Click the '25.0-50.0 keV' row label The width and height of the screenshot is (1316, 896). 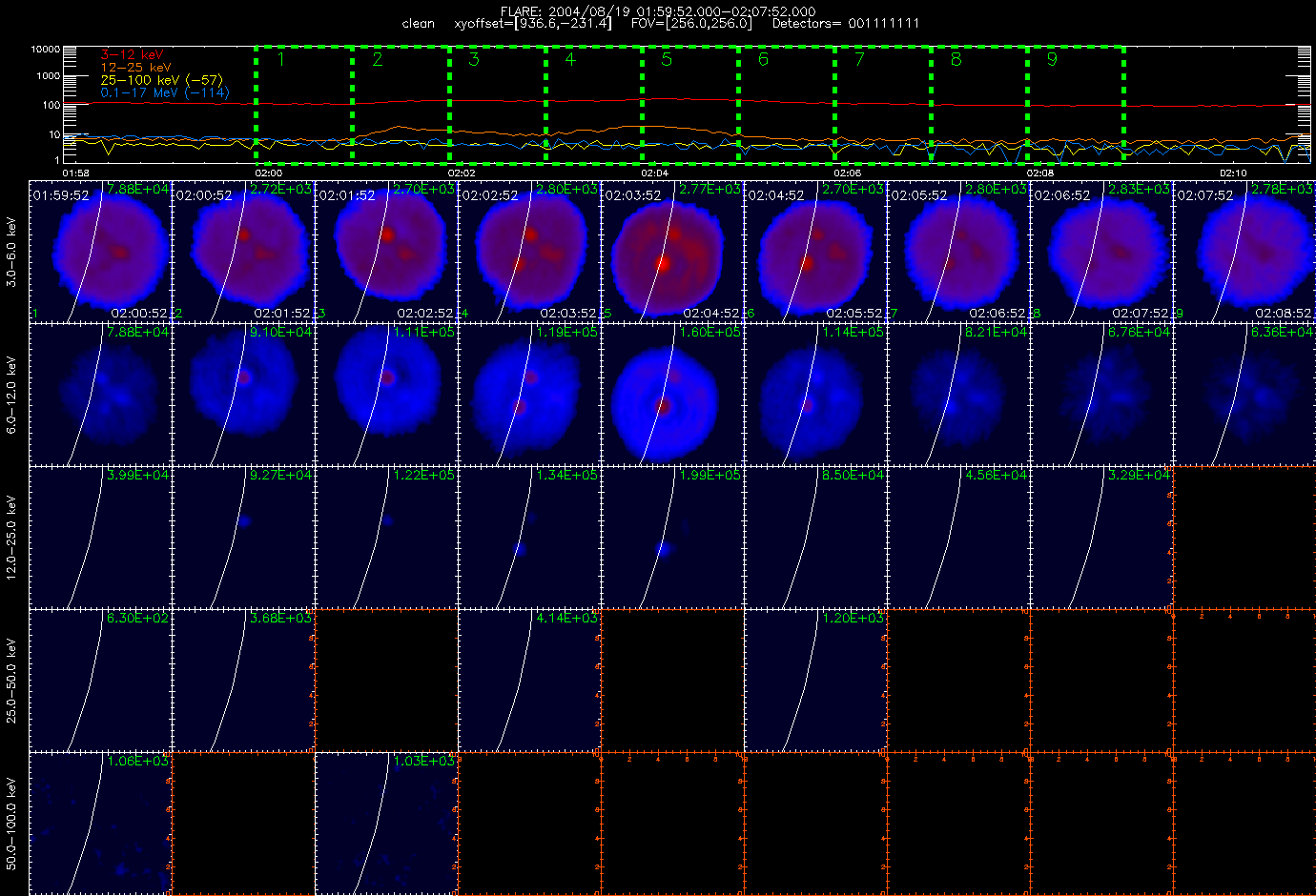pyautogui.click(x=11, y=681)
